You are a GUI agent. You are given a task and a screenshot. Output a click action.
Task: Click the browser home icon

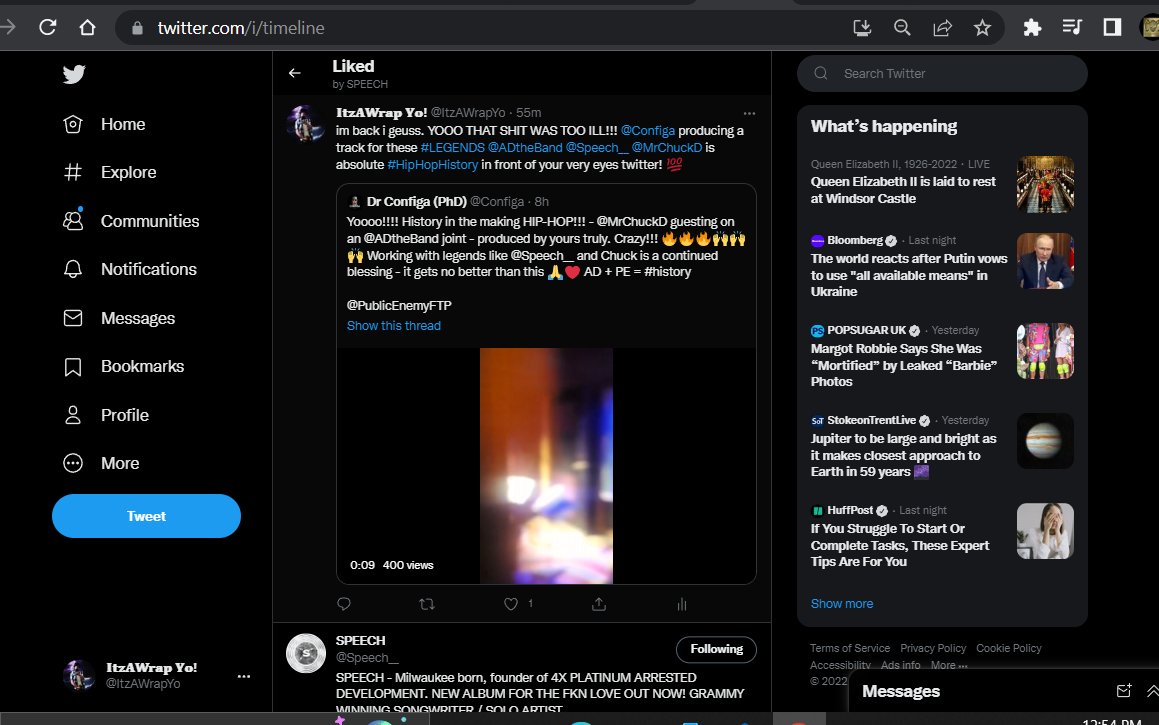point(87,28)
